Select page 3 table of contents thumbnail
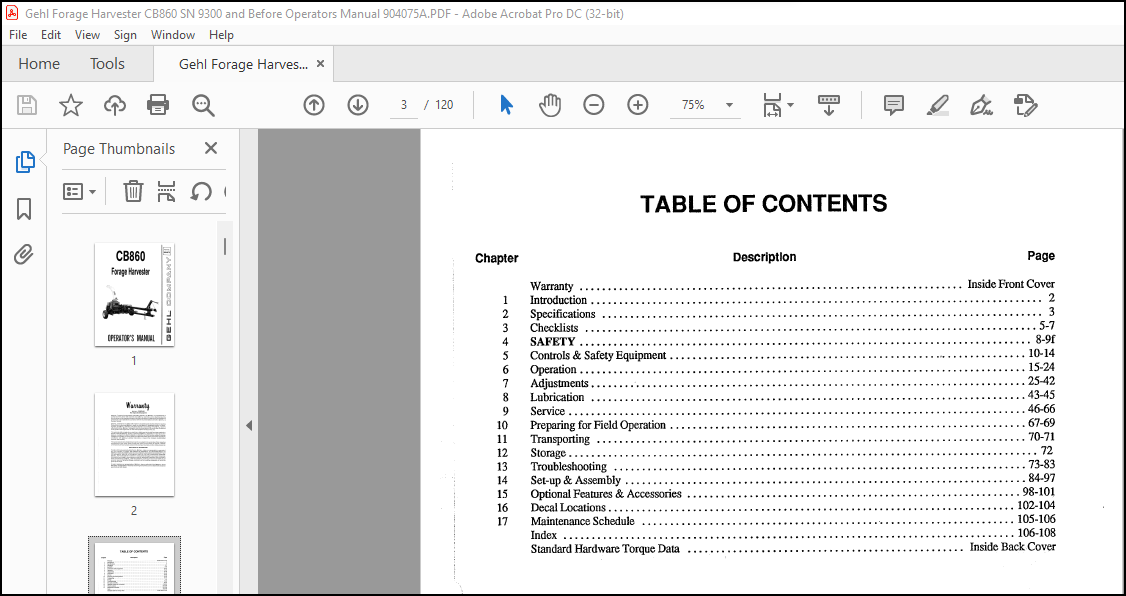Image resolution: width=1126 pixels, height=596 pixels. coord(134,566)
